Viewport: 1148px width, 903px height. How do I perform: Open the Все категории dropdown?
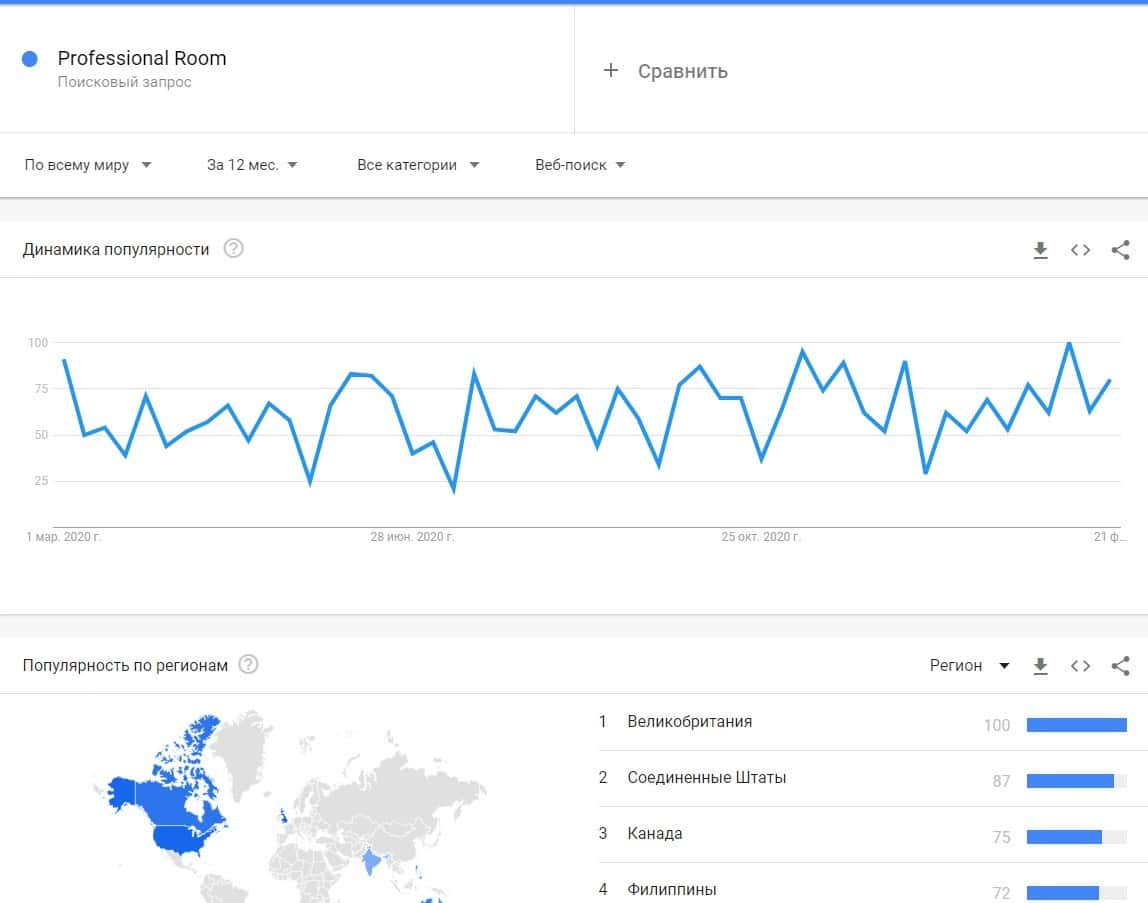[418, 165]
